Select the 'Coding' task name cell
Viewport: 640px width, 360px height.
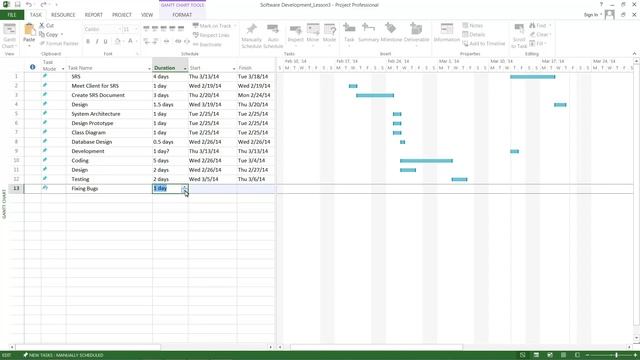pyautogui.click(x=109, y=160)
